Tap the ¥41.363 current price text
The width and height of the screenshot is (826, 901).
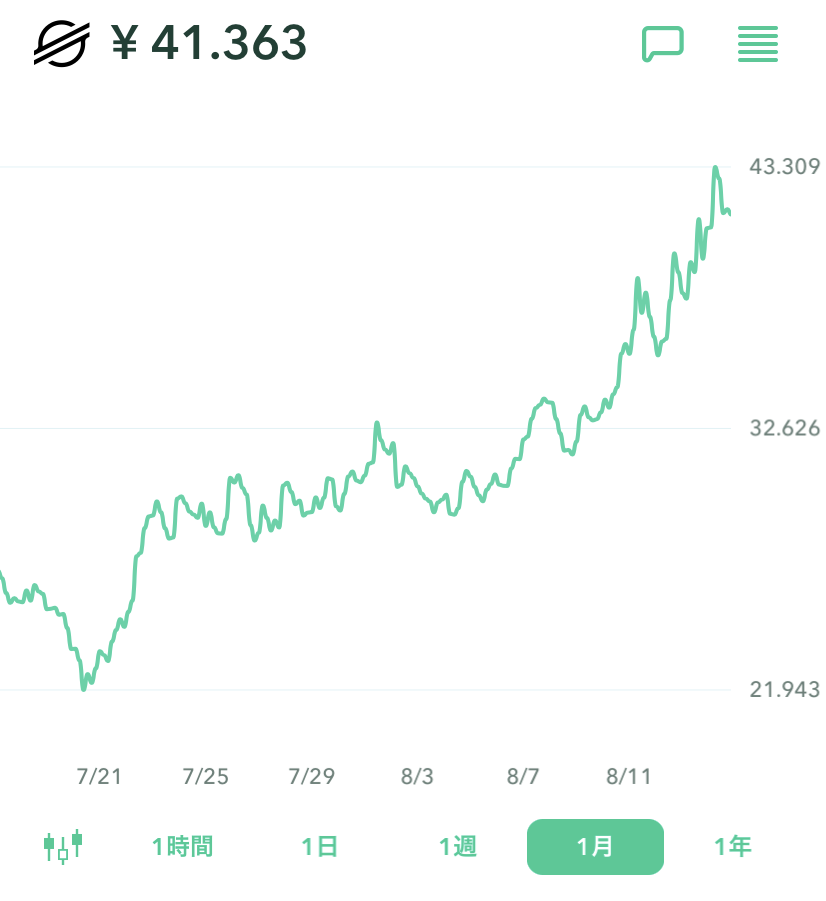point(210,43)
